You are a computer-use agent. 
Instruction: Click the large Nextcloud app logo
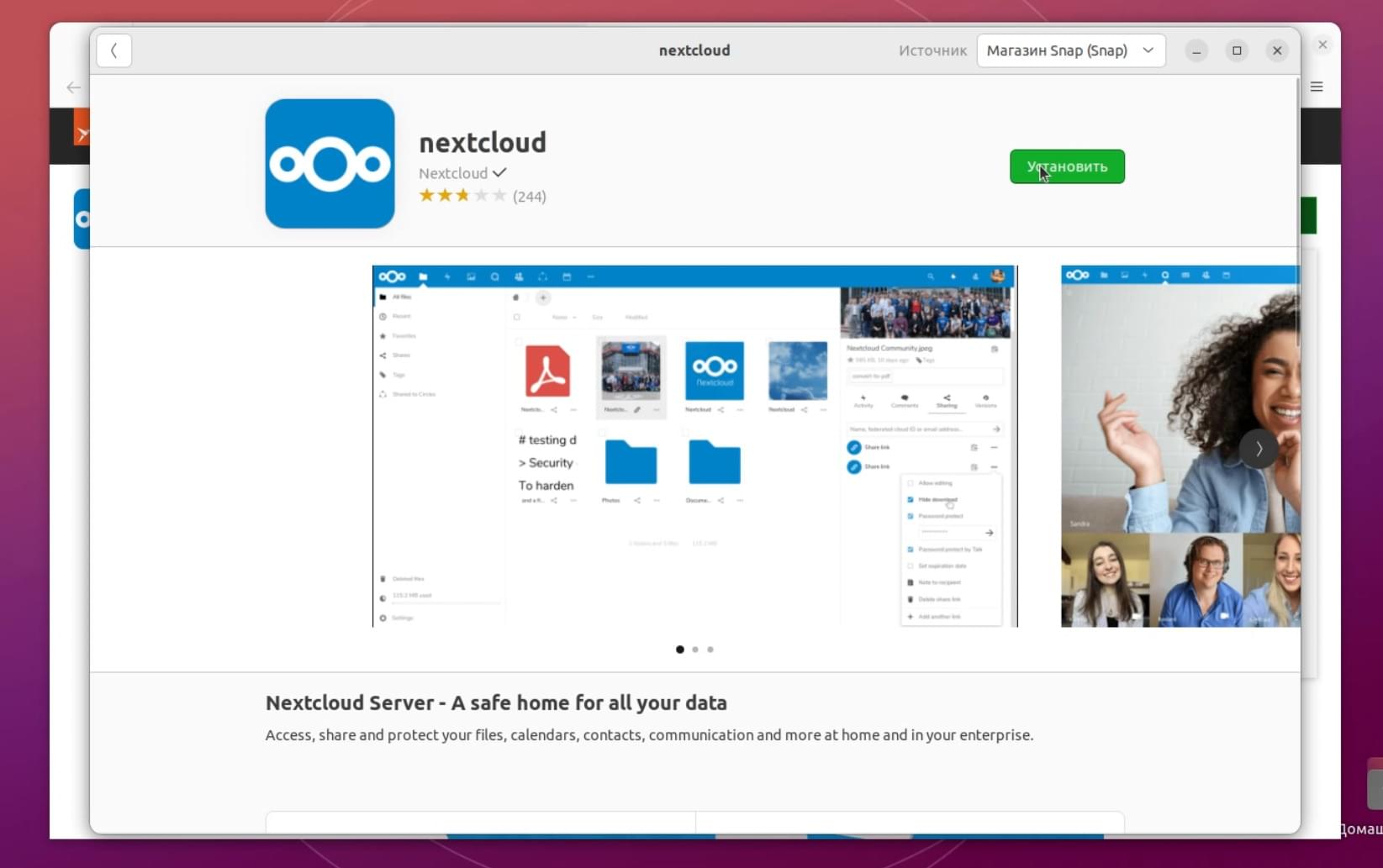click(330, 164)
